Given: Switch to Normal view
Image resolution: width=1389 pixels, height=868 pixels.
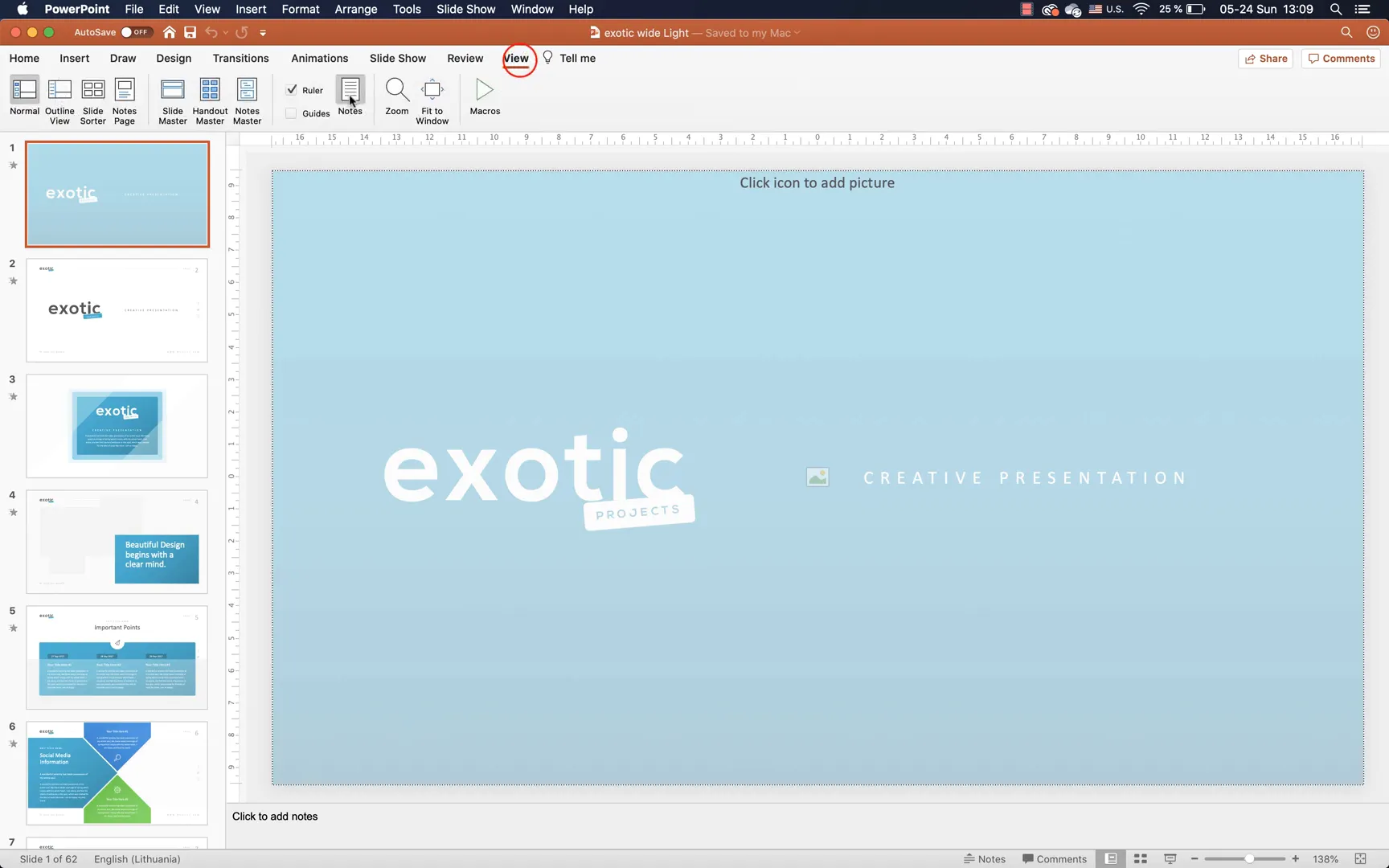Looking at the screenshot, I should coord(24,96).
